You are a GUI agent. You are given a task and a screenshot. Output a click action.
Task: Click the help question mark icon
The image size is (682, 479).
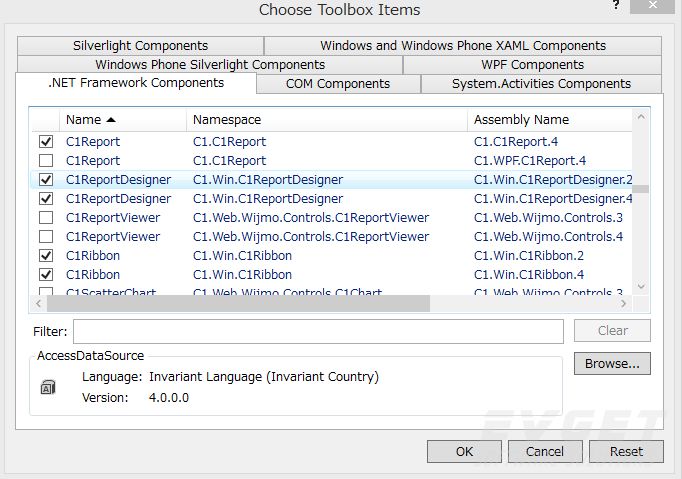click(x=616, y=5)
